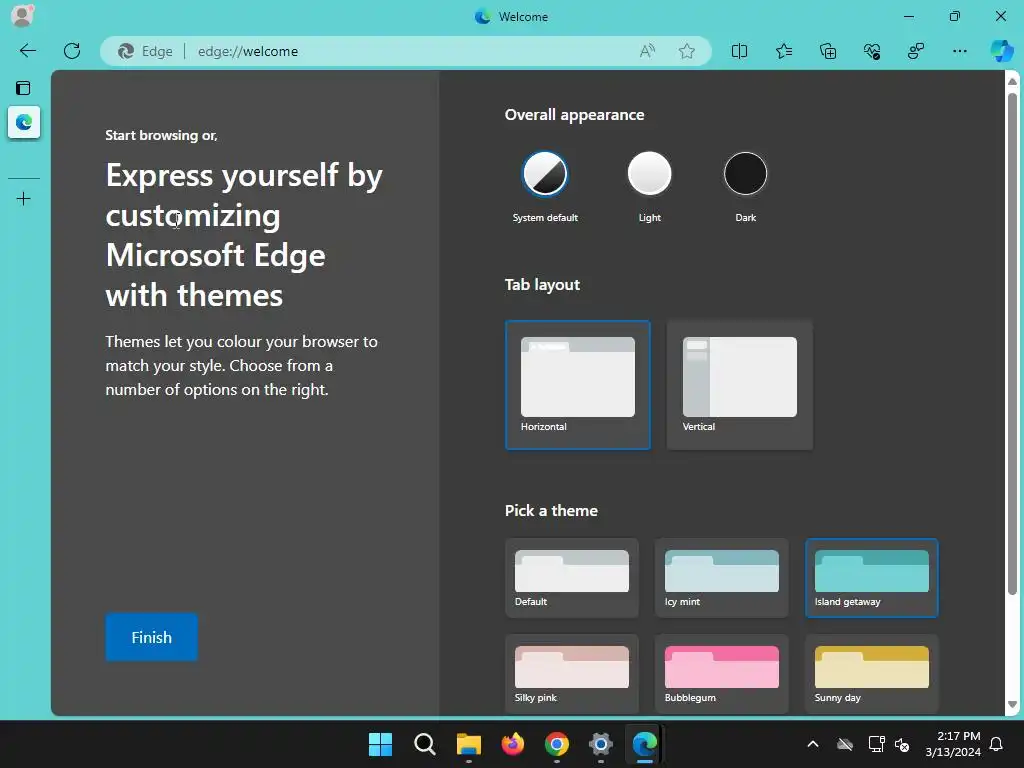Pick the Default theme
Image resolution: width=1024 pixels, height=768 pixels.
pos(572,578)
